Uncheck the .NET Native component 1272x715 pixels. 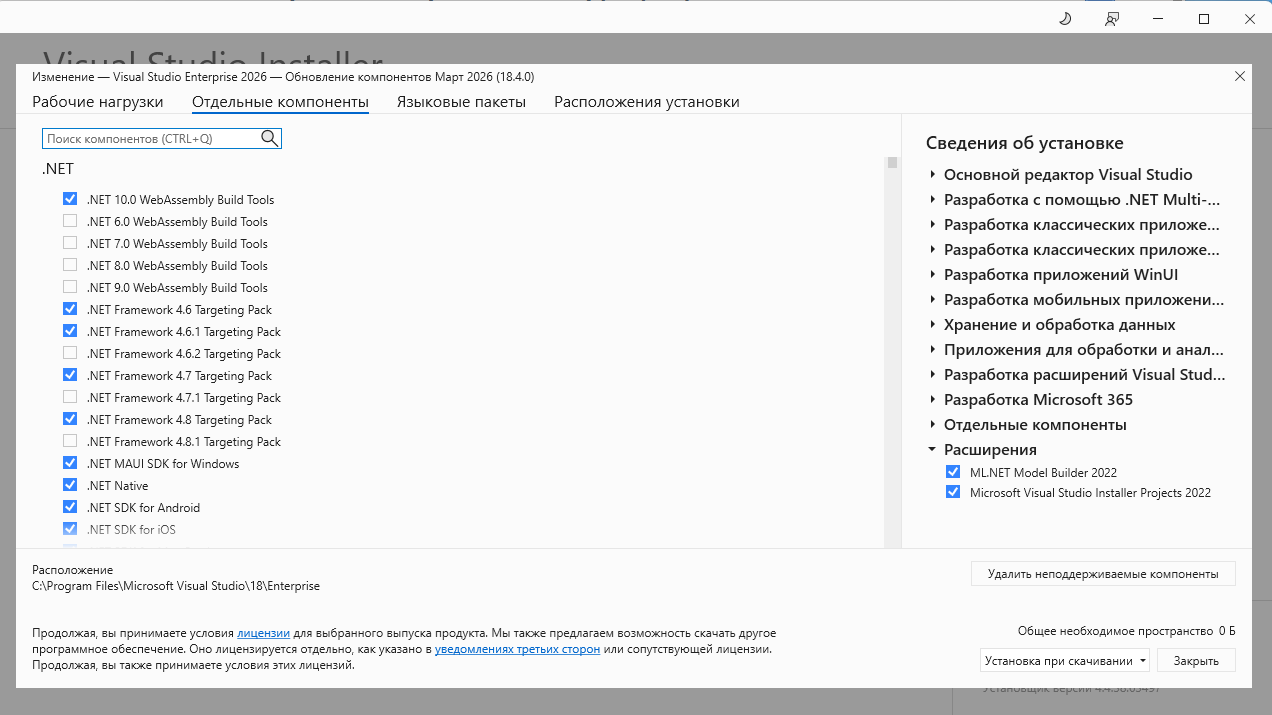pos(70,485)
